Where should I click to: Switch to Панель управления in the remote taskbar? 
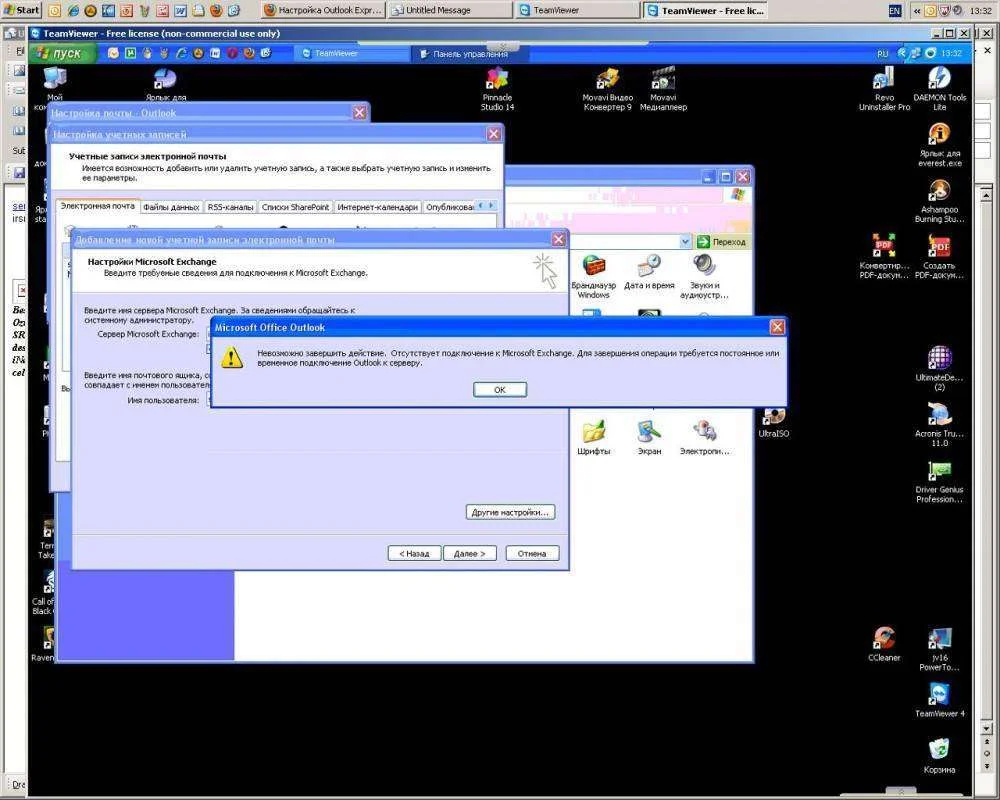point(469,54)
